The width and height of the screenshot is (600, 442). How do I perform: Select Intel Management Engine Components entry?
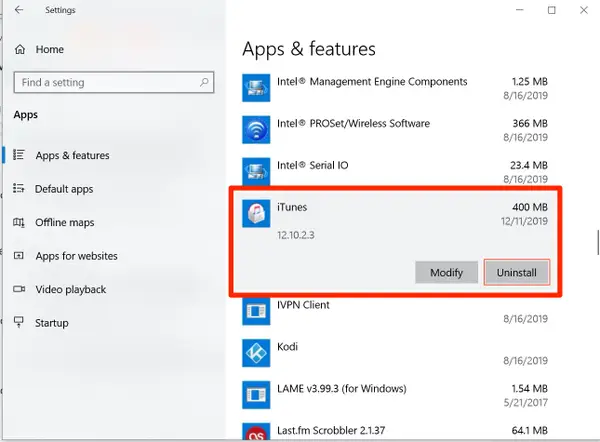pos(395,88)
